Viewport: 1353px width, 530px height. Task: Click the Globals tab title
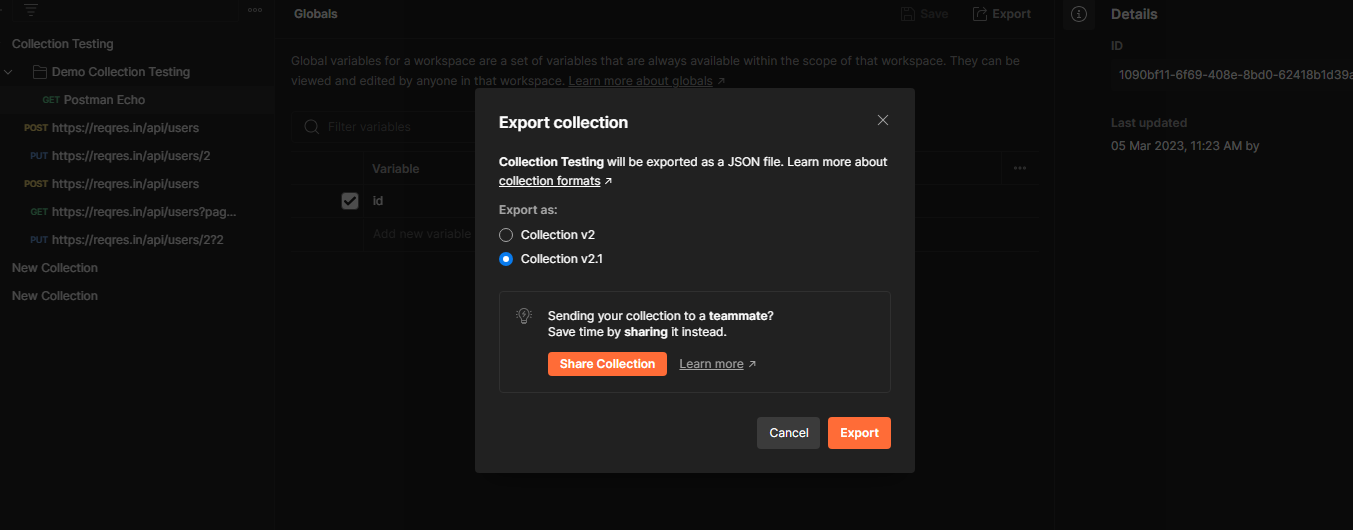point(316,14)
